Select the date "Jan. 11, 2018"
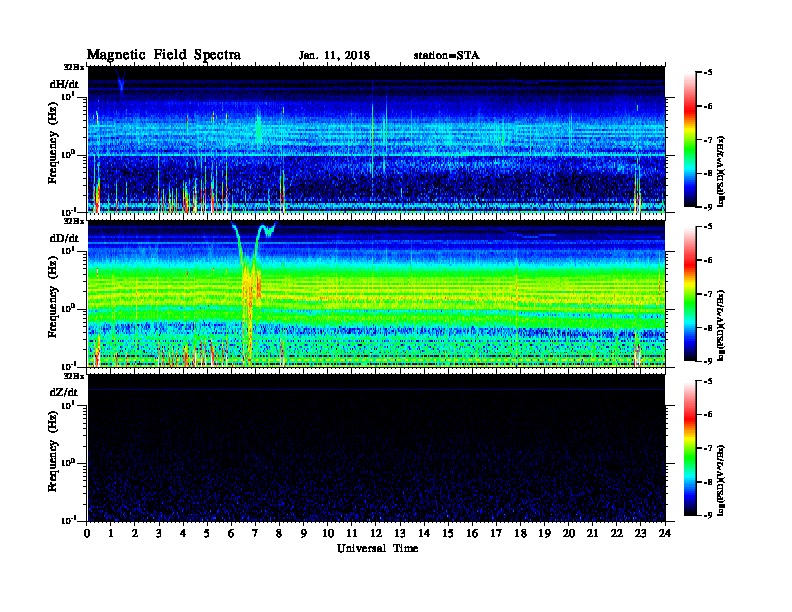This screenshot has height=612, width=792. click(334, 56)
